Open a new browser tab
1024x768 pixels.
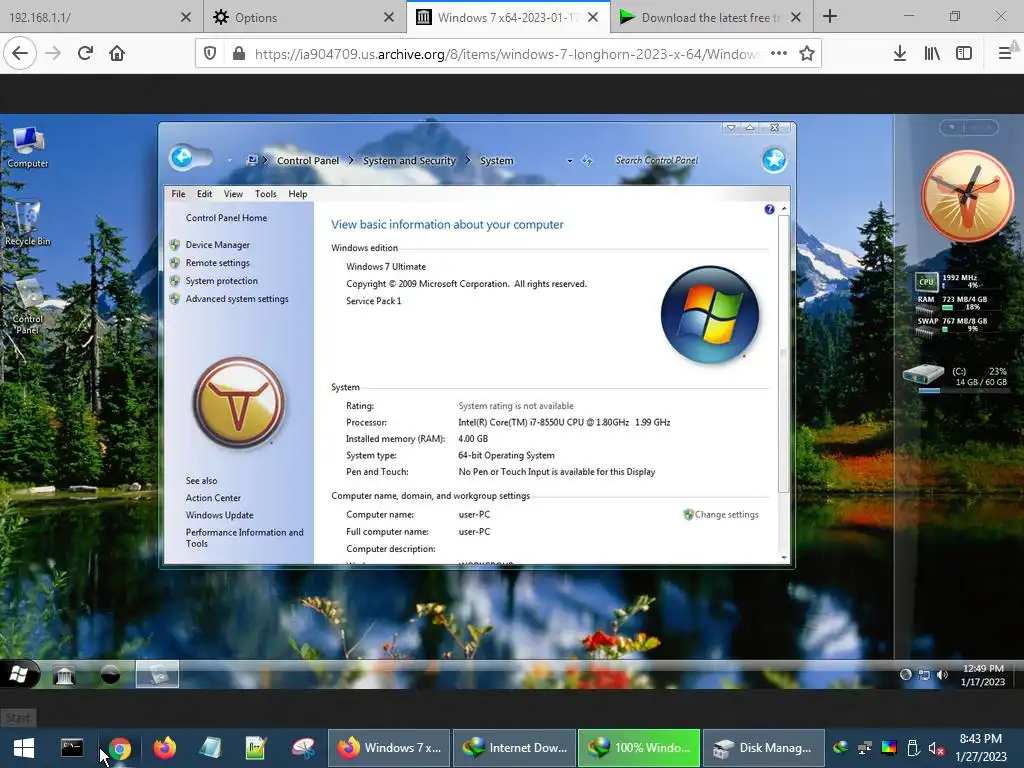(x=829, y=16)
